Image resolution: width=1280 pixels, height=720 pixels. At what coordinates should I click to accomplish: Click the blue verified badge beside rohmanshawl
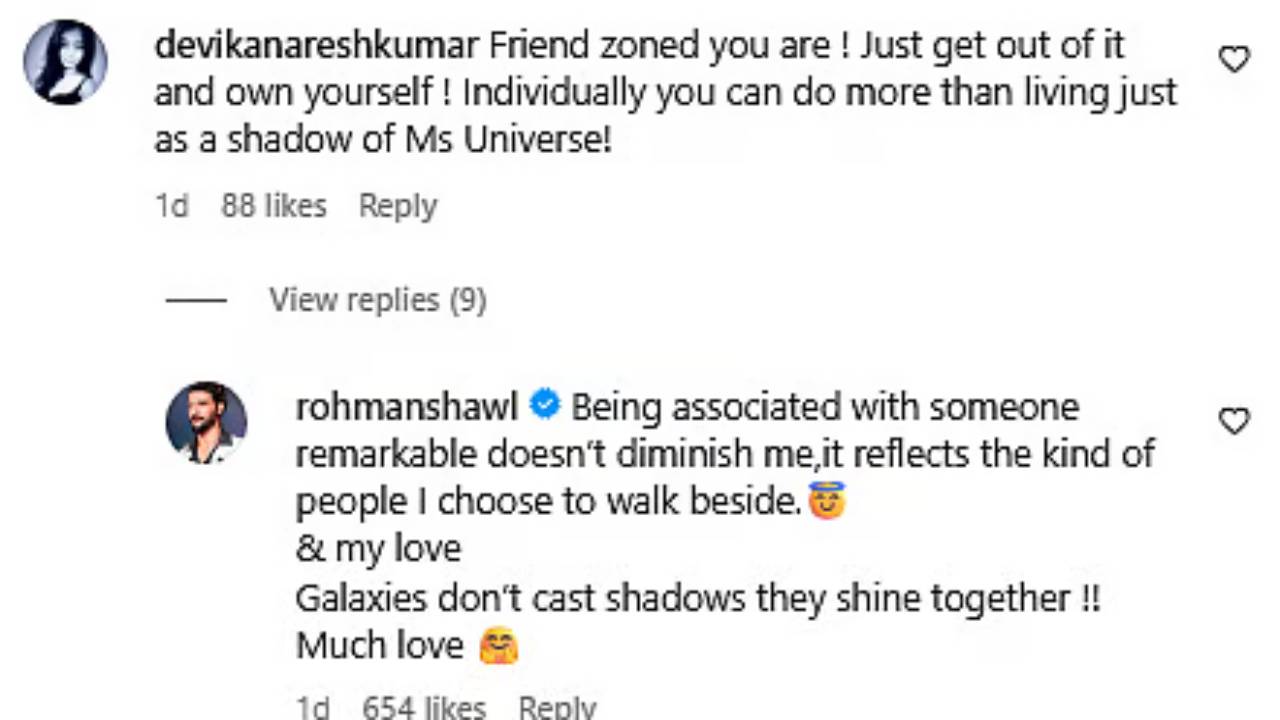(x=544, y=407)
